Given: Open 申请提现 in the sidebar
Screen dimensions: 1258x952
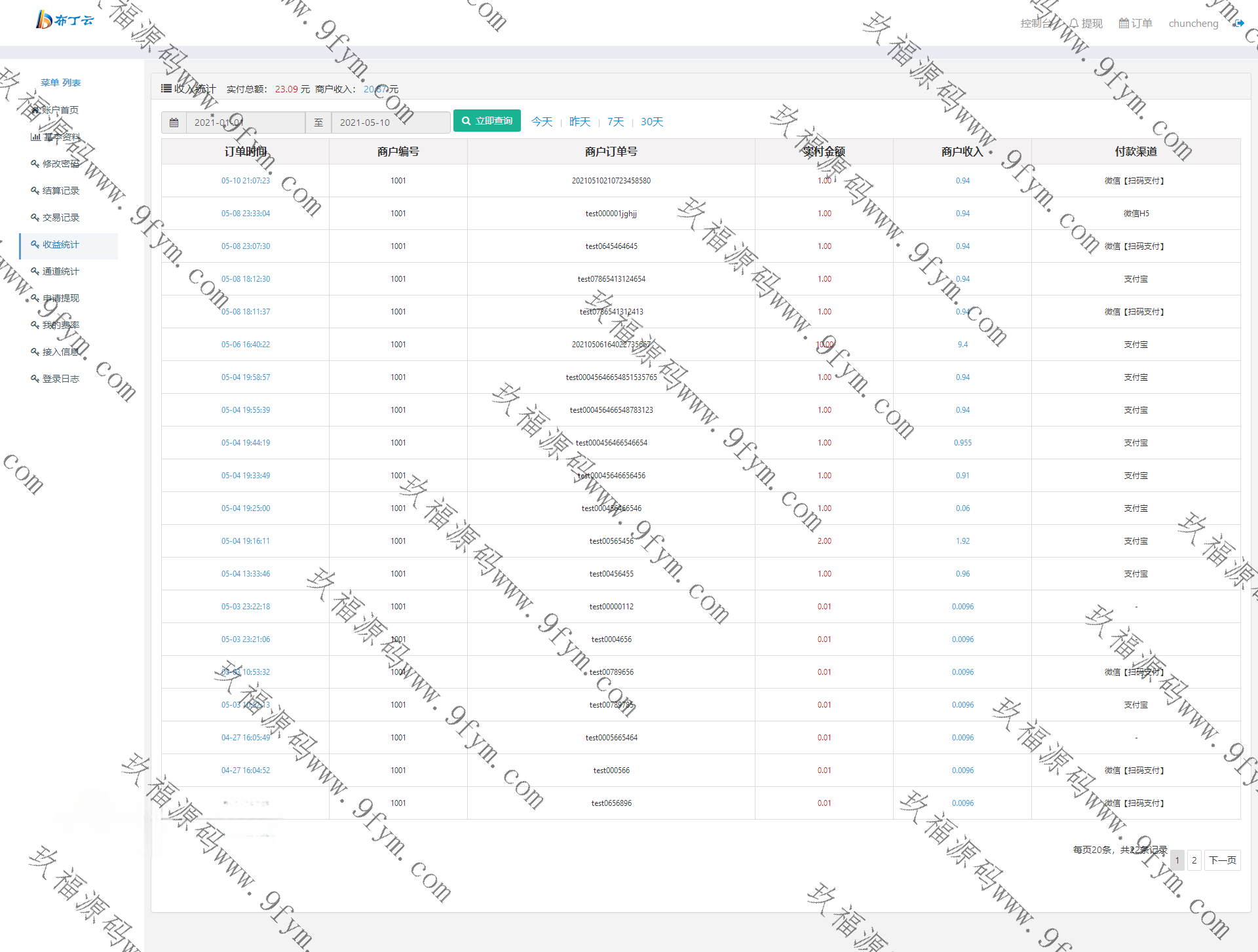Looking at the screenshot, I should [x=60, y=298].
